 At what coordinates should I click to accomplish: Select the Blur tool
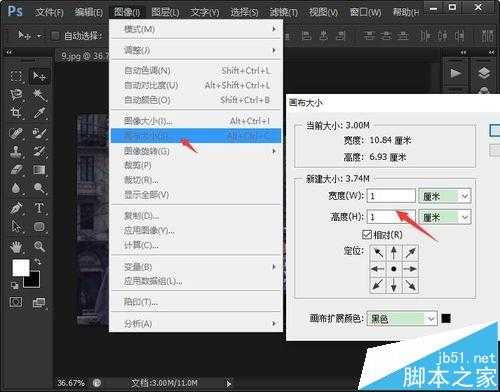point(16,188)
